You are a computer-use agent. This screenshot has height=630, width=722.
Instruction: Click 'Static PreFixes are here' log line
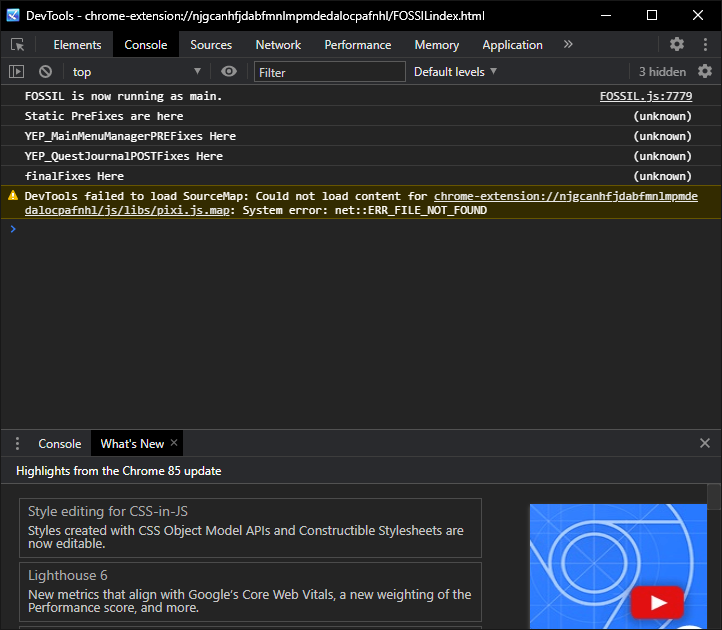coord(104,116)
